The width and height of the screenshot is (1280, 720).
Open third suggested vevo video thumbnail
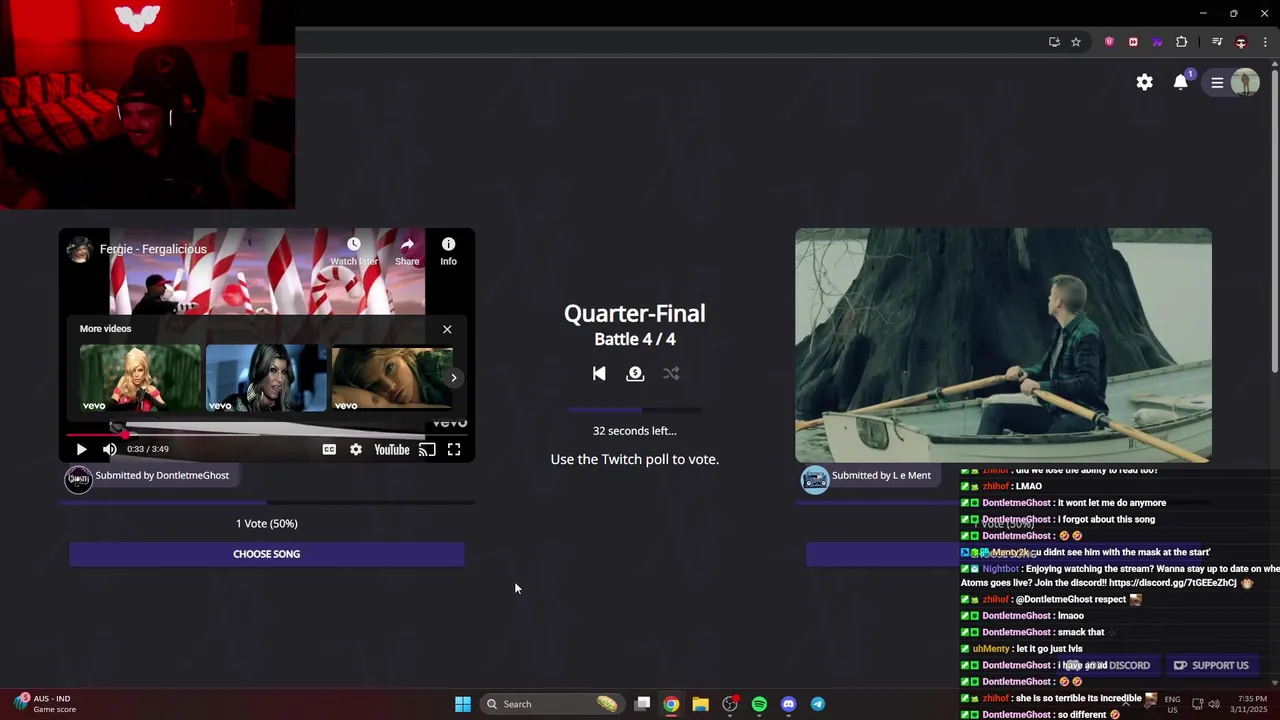[x=392, y=378]
